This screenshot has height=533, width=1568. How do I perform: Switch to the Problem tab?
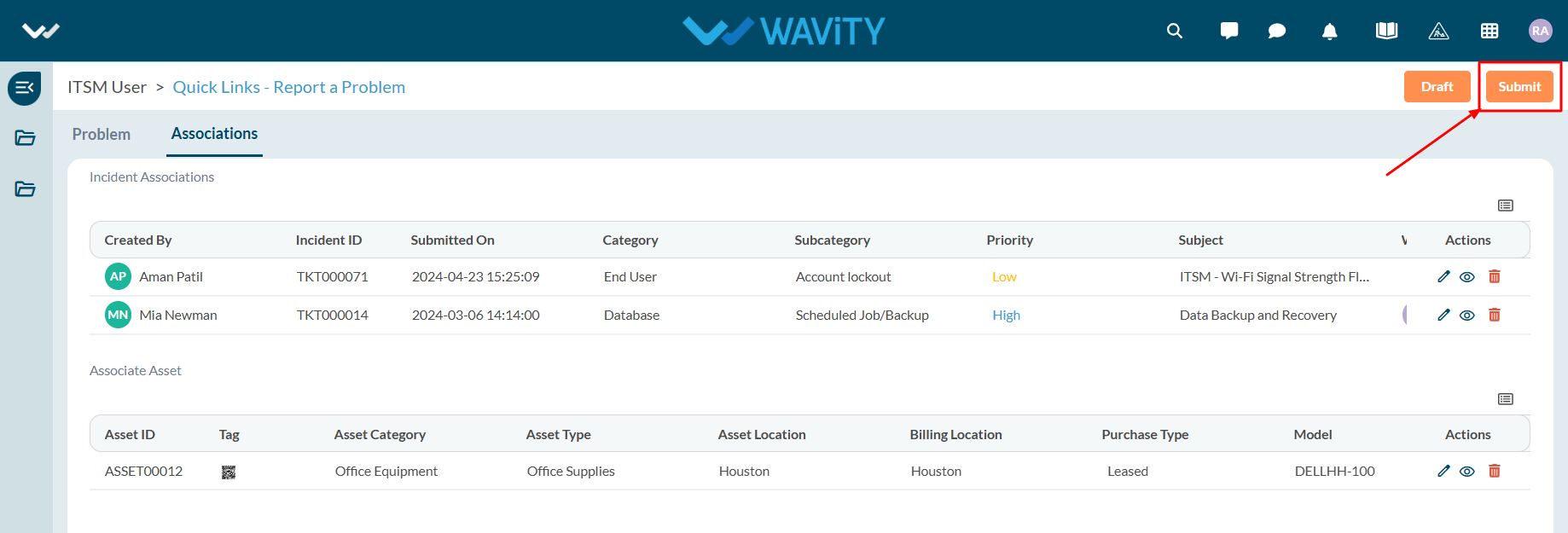coord(102,134)
